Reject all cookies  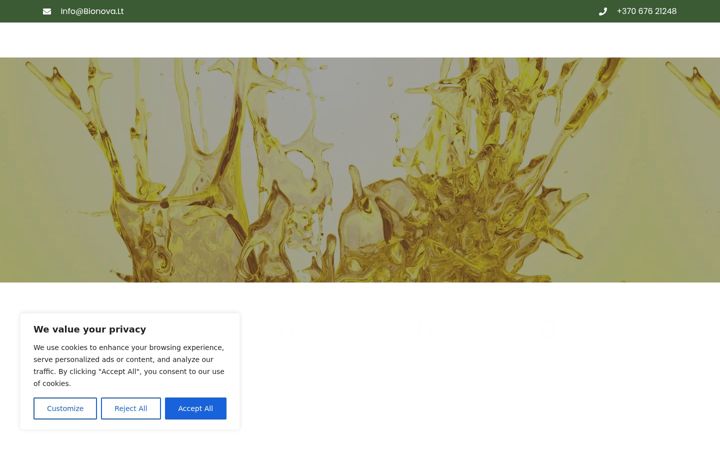[x=131, y=408]
